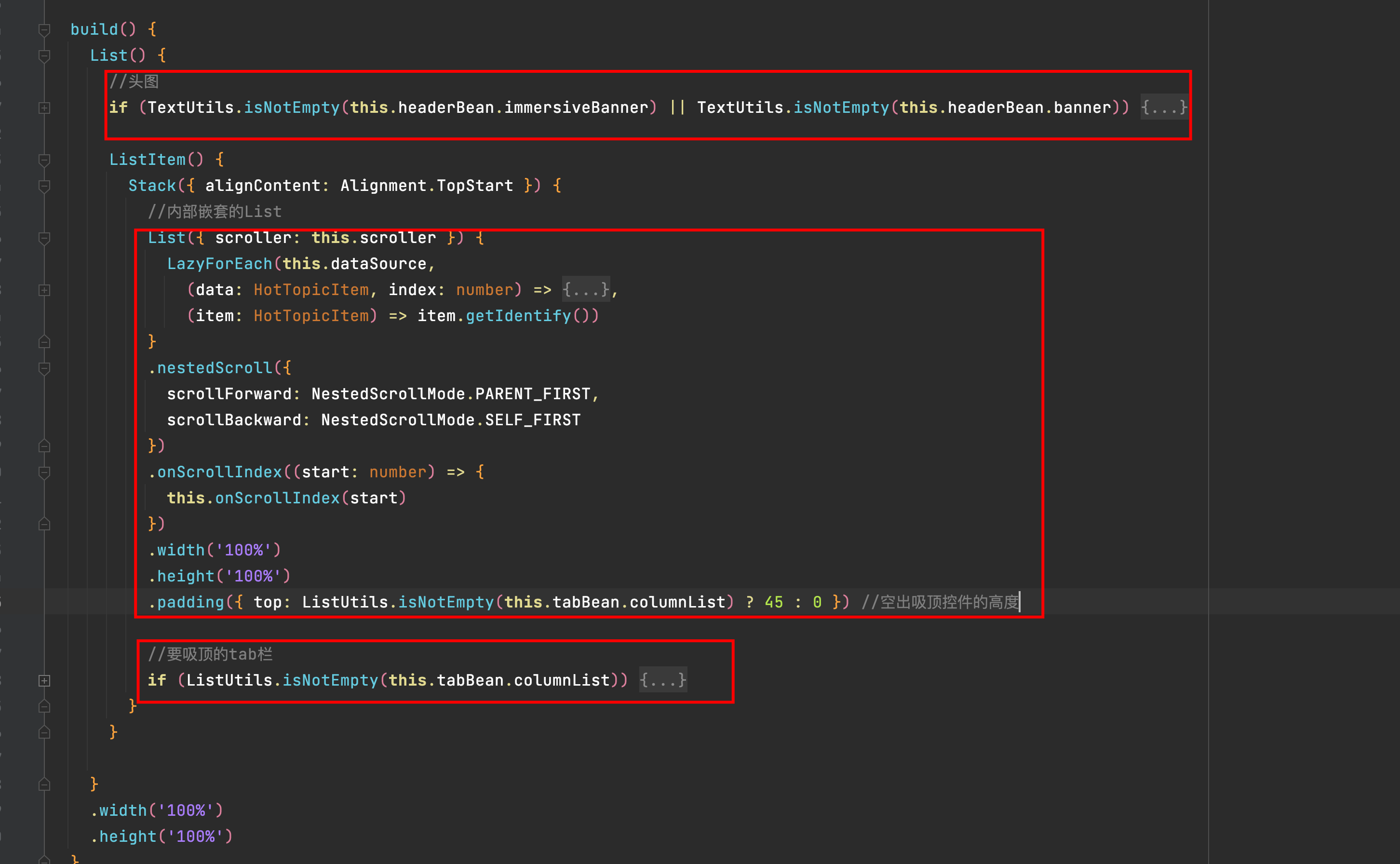
Task: Click the fold end marker of onScrollIndex closing
Action: point(44,524)
